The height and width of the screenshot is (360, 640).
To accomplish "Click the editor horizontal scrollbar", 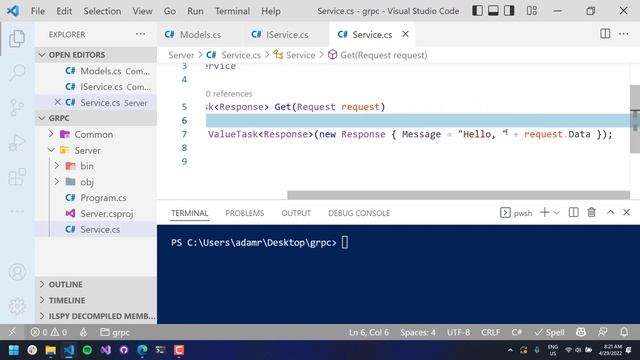I will point(458,195).
